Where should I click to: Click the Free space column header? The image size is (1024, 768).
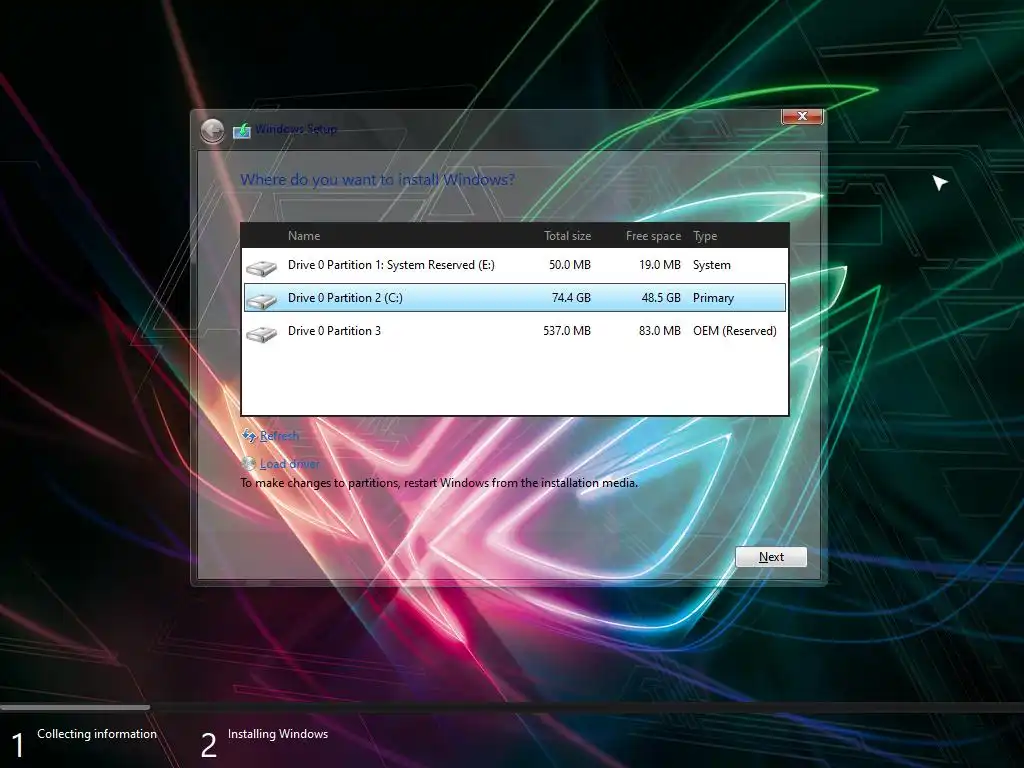[653, 236]
